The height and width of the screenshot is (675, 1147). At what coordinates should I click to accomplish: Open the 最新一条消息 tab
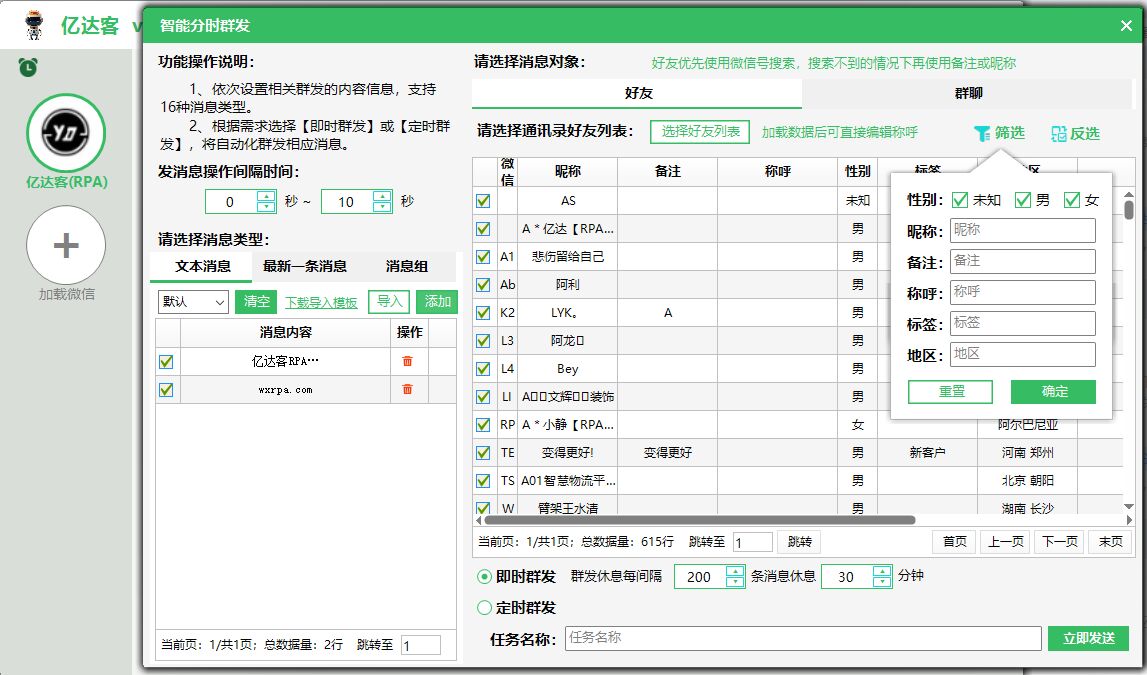click(304, 266)
